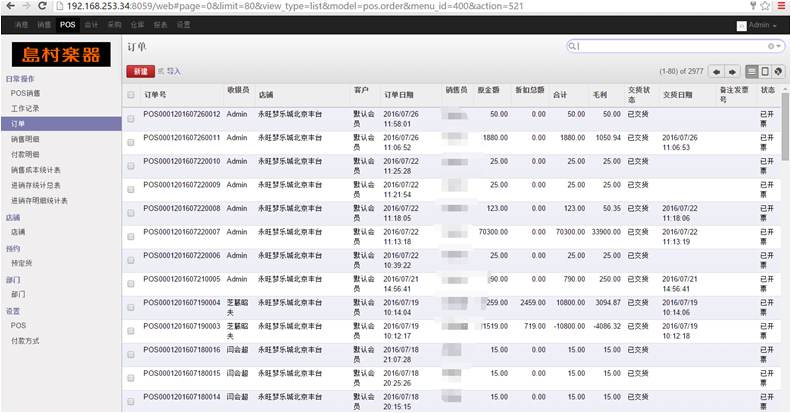The width and height of the screenshot is (791, 413).
Task: Open 付款明细 in the sidebar
Action: click(25, 154)
